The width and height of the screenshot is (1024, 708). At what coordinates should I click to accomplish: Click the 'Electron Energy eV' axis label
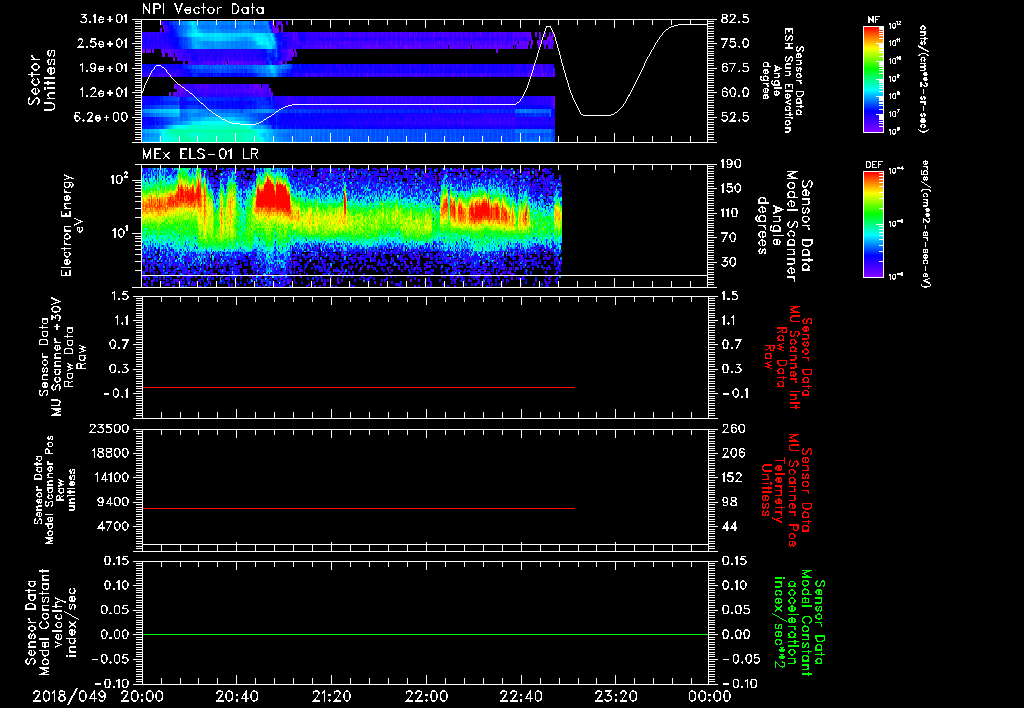click(72, 225)
